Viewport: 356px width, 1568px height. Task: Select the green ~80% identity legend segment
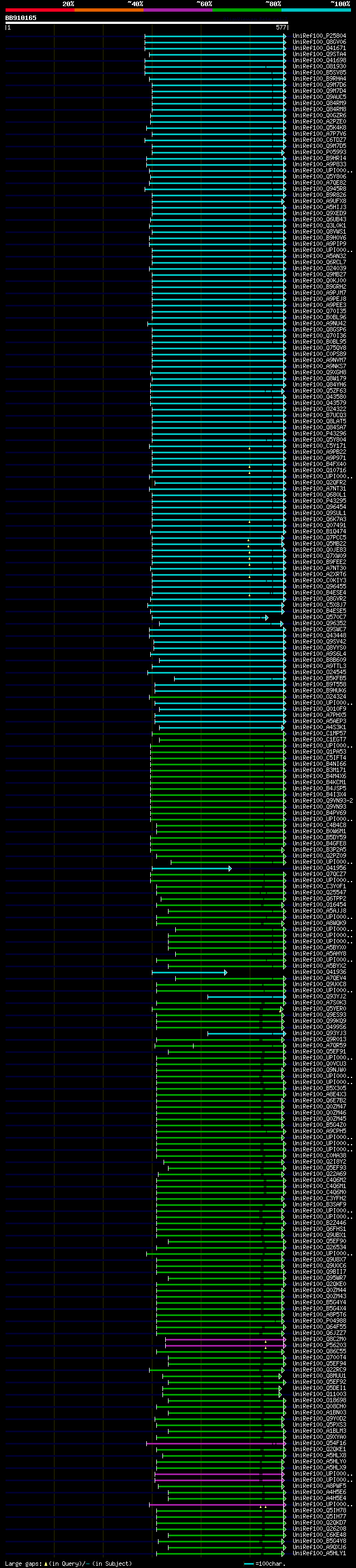pyautogui.click(x=247, y=10)
